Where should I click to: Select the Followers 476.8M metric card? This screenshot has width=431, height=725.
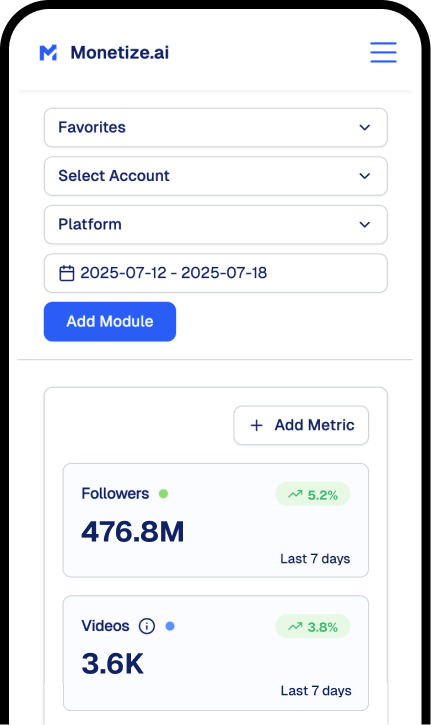[216, 520]
